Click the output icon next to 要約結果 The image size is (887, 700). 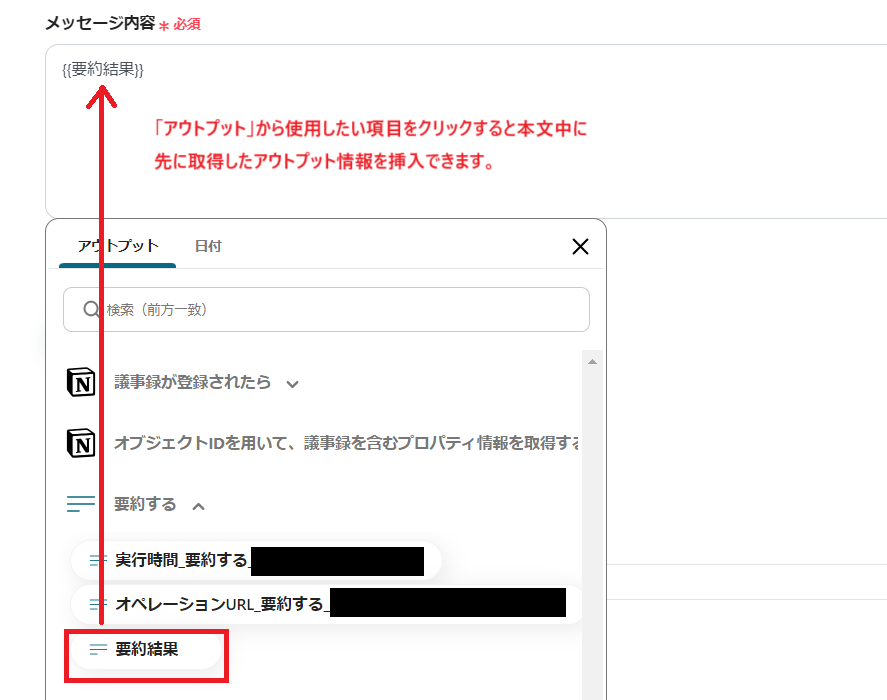coord(96,649)
